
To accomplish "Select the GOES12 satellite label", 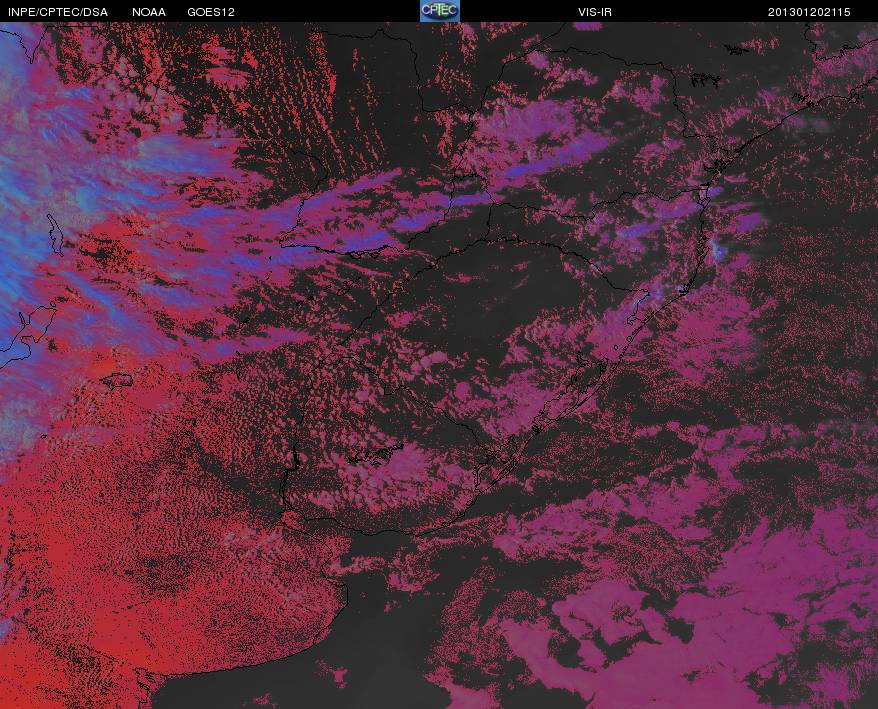I will point(211,12).
